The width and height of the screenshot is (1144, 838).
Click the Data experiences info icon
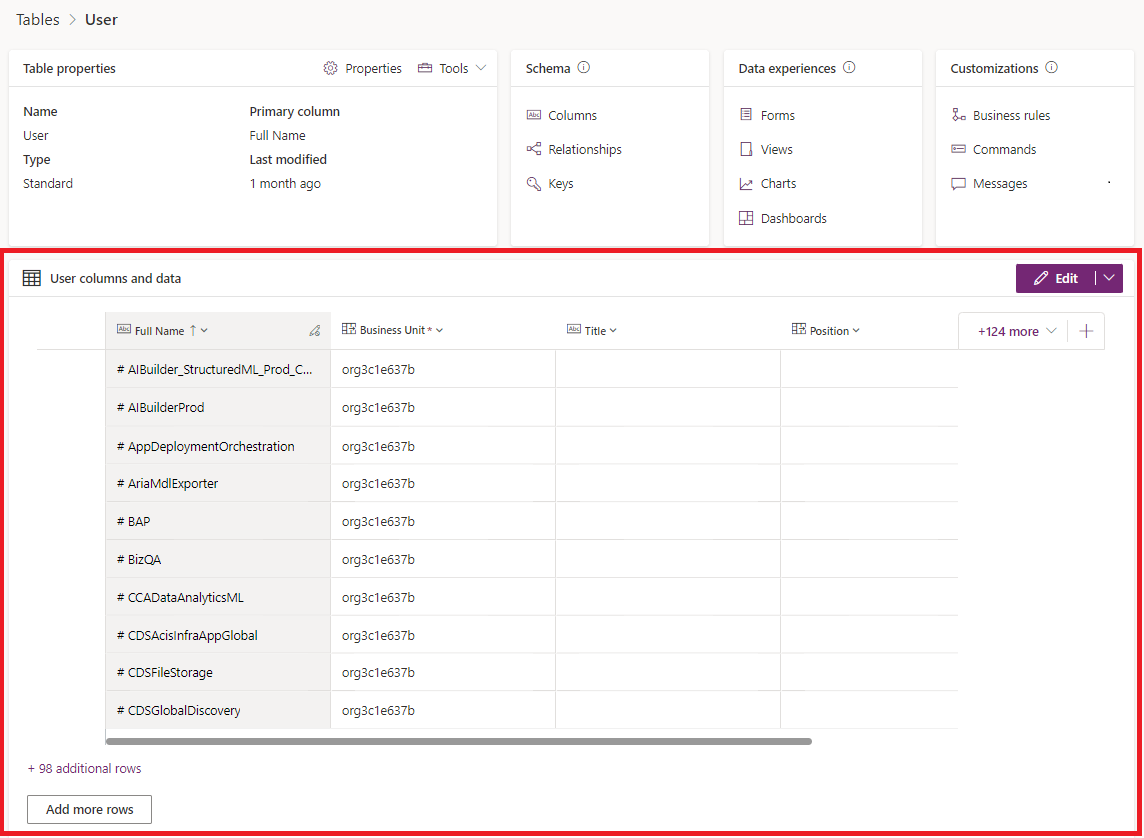[x=849, y=68]
